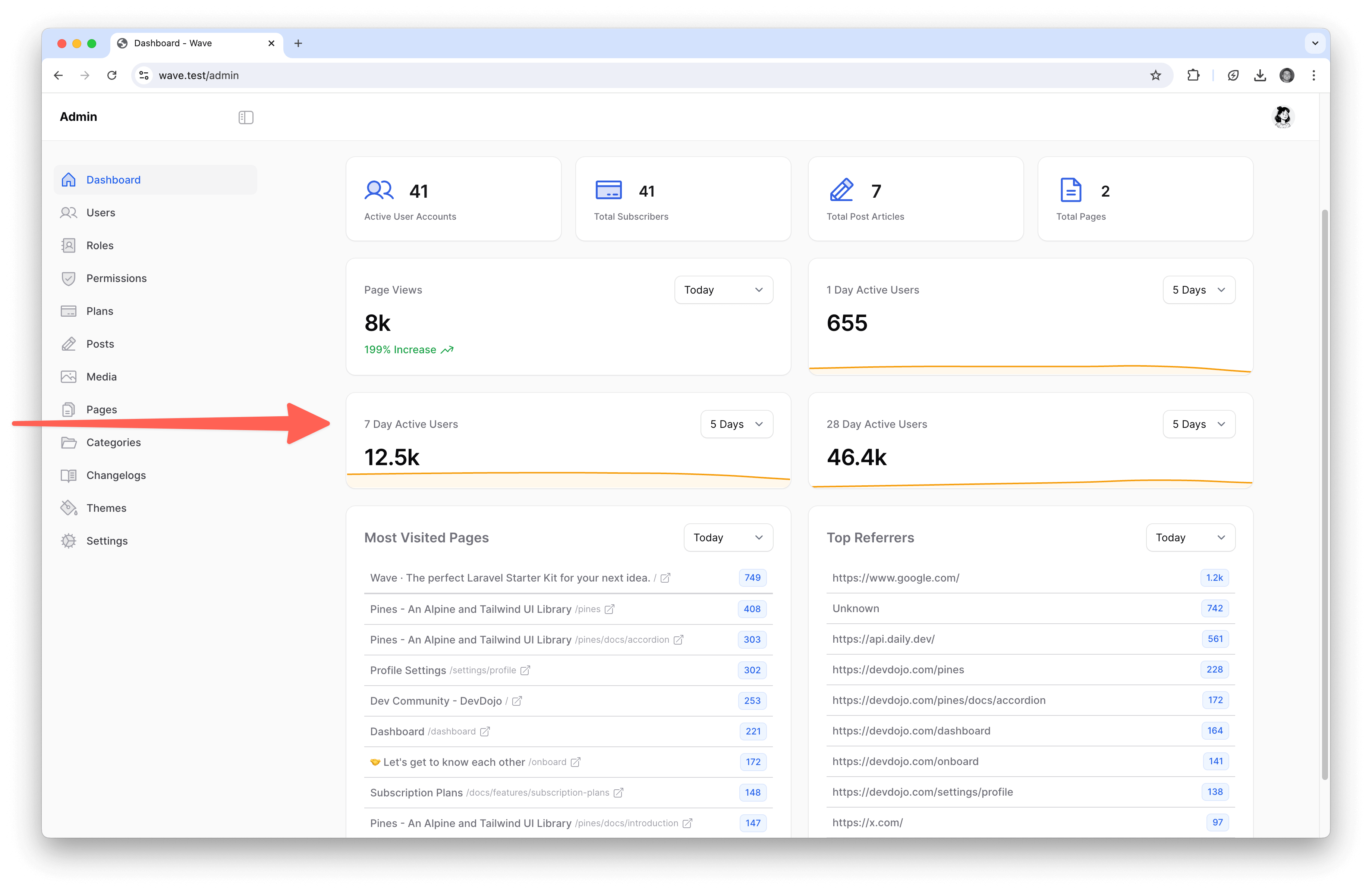Go back in browser history
Image resolution: width=1372 pixels, height=893 pixels.
click(x=58, y=76)
